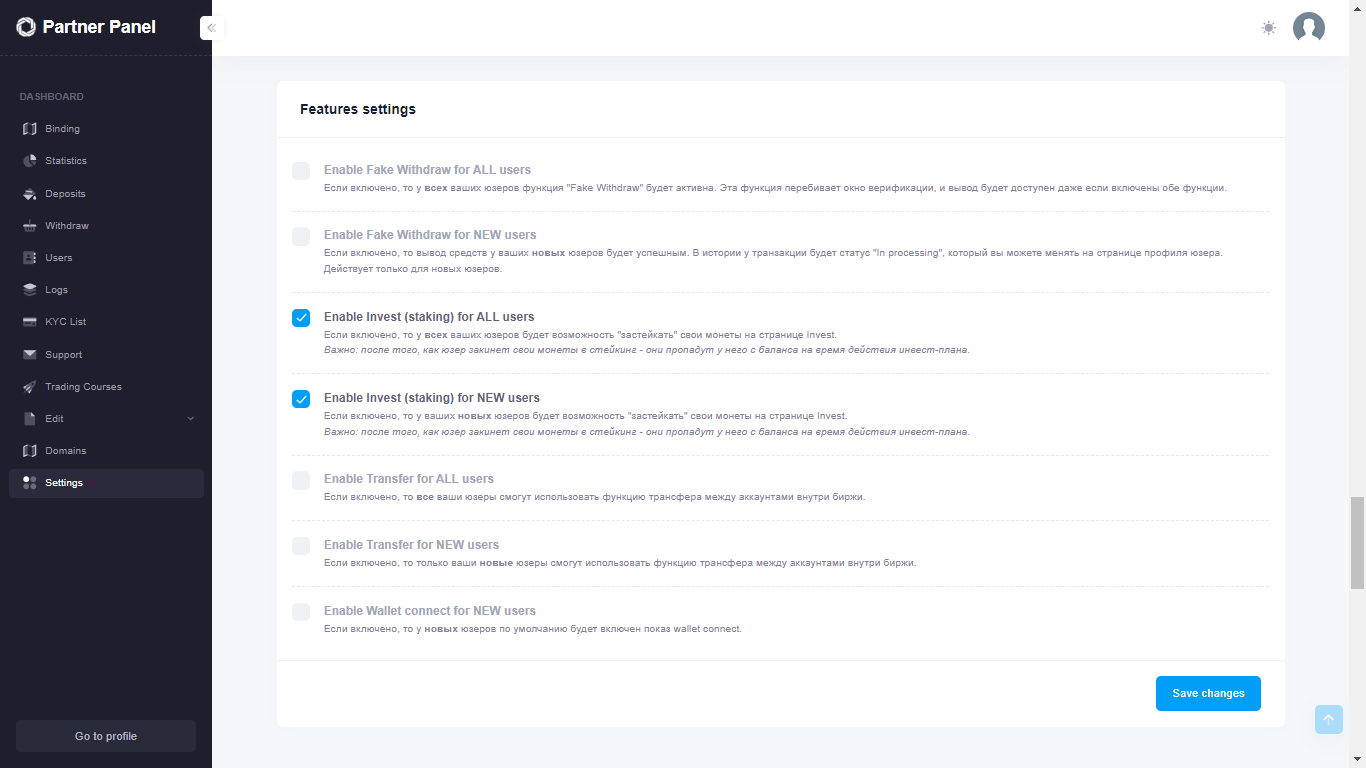Viewport: 1366px width, 768px height.
Task: Click the Logs stack icon
Action: click(29, 290)
